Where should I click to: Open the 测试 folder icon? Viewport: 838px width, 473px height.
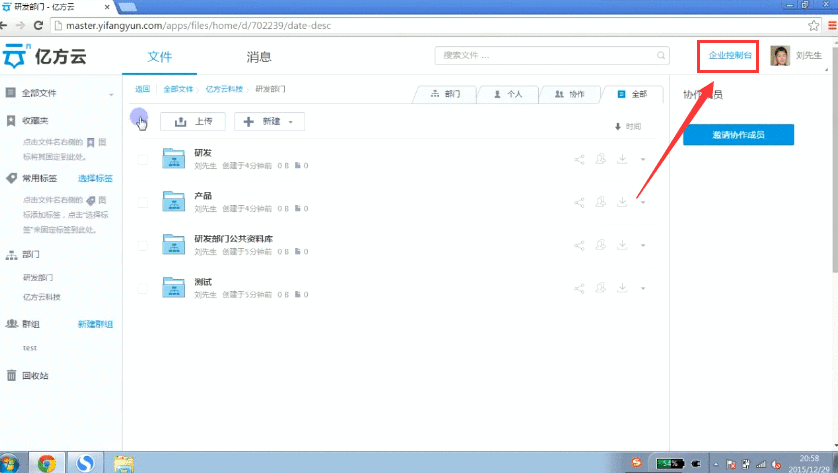click(x=175, y=287)
